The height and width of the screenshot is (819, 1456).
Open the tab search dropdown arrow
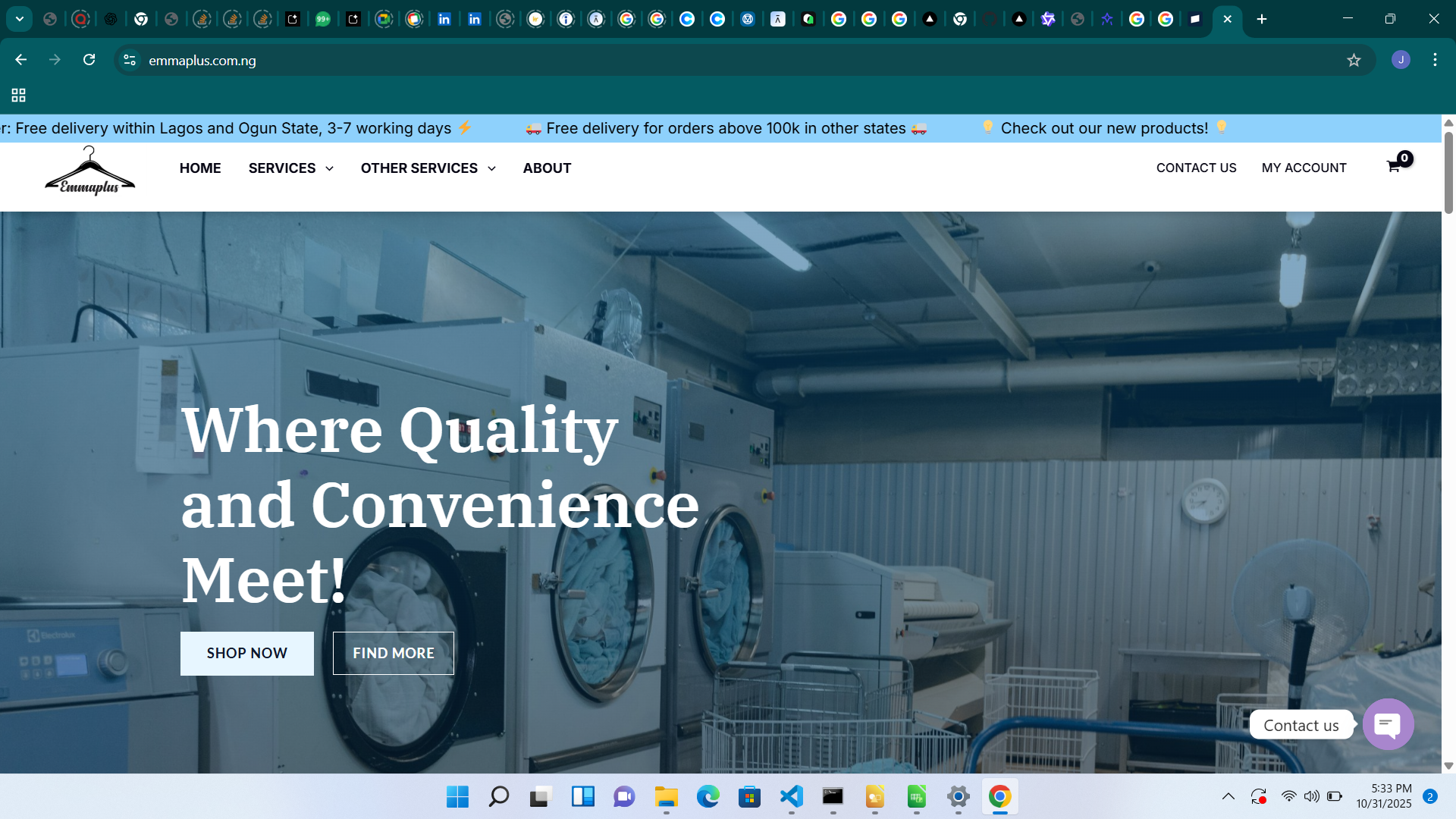pyautogui.click(x=20, y=19)
